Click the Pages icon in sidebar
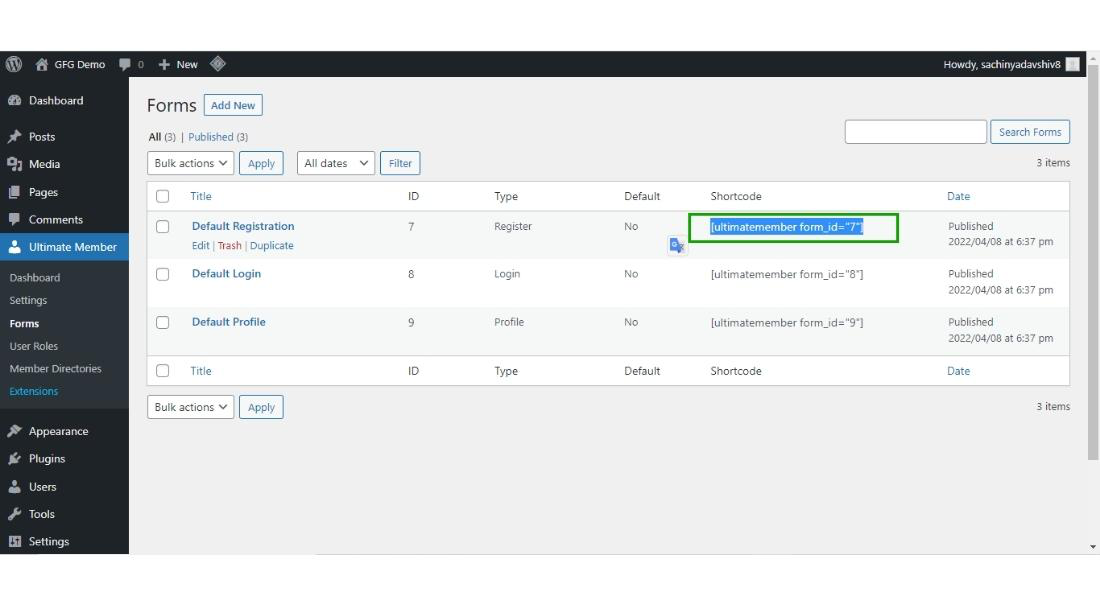 coord(14,192)
